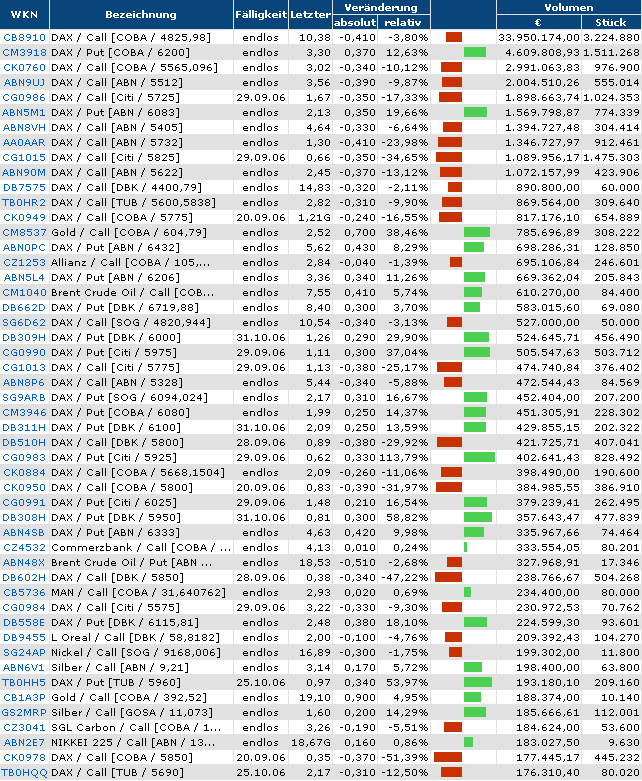Open WKN link ABN5M1

[x=24, y=113]
